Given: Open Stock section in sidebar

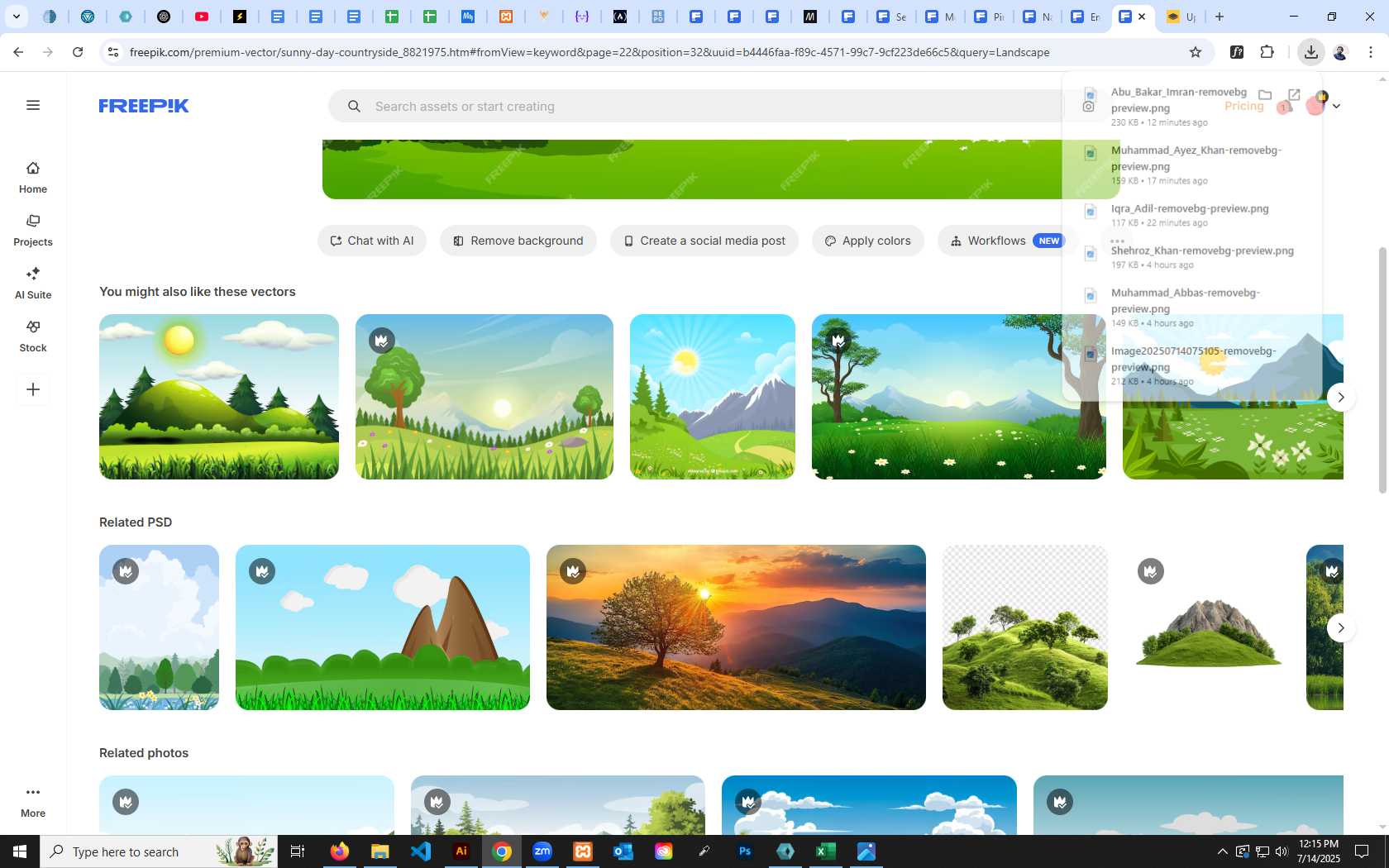Looking at the screenshot, I should [x=33, y=336].
